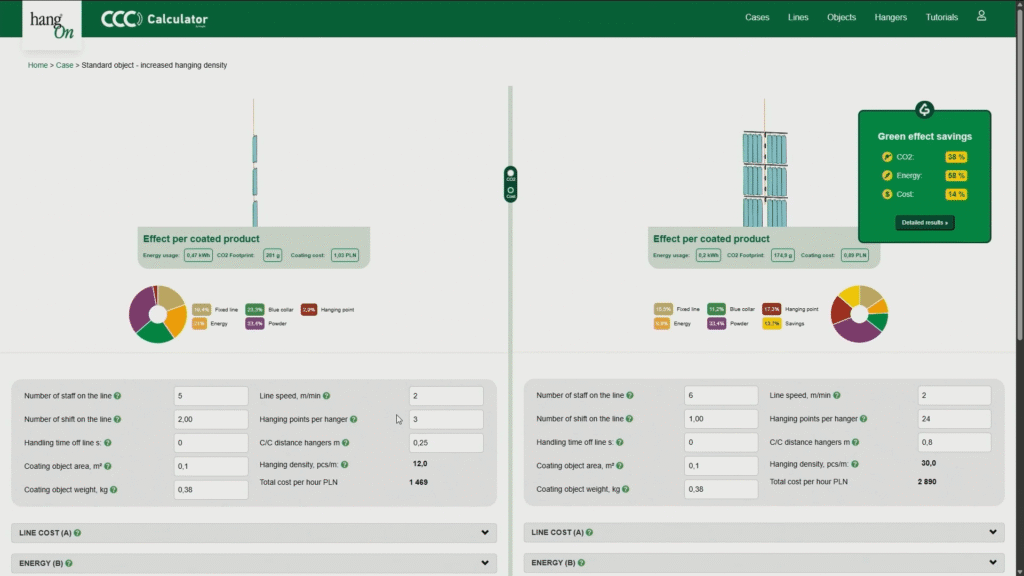The image size is (1024, 576).
Task: Click the left cost breakdown donut chart
Action: tap(157, 314)
